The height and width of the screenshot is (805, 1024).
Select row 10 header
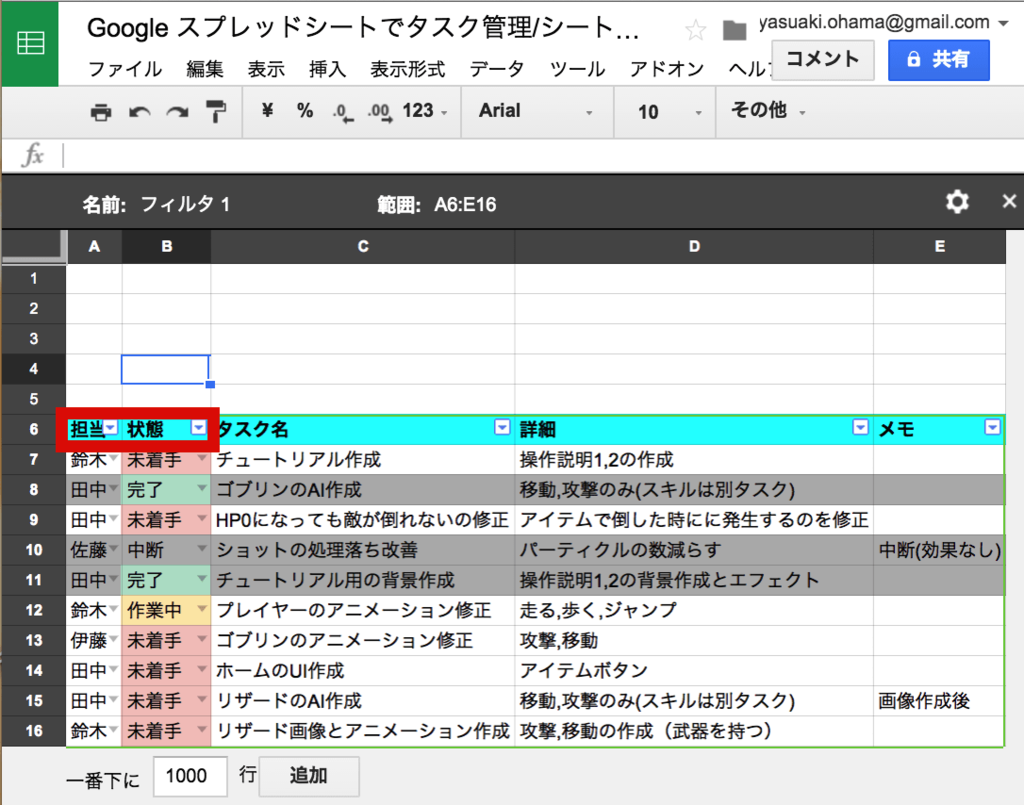[33, 550]
